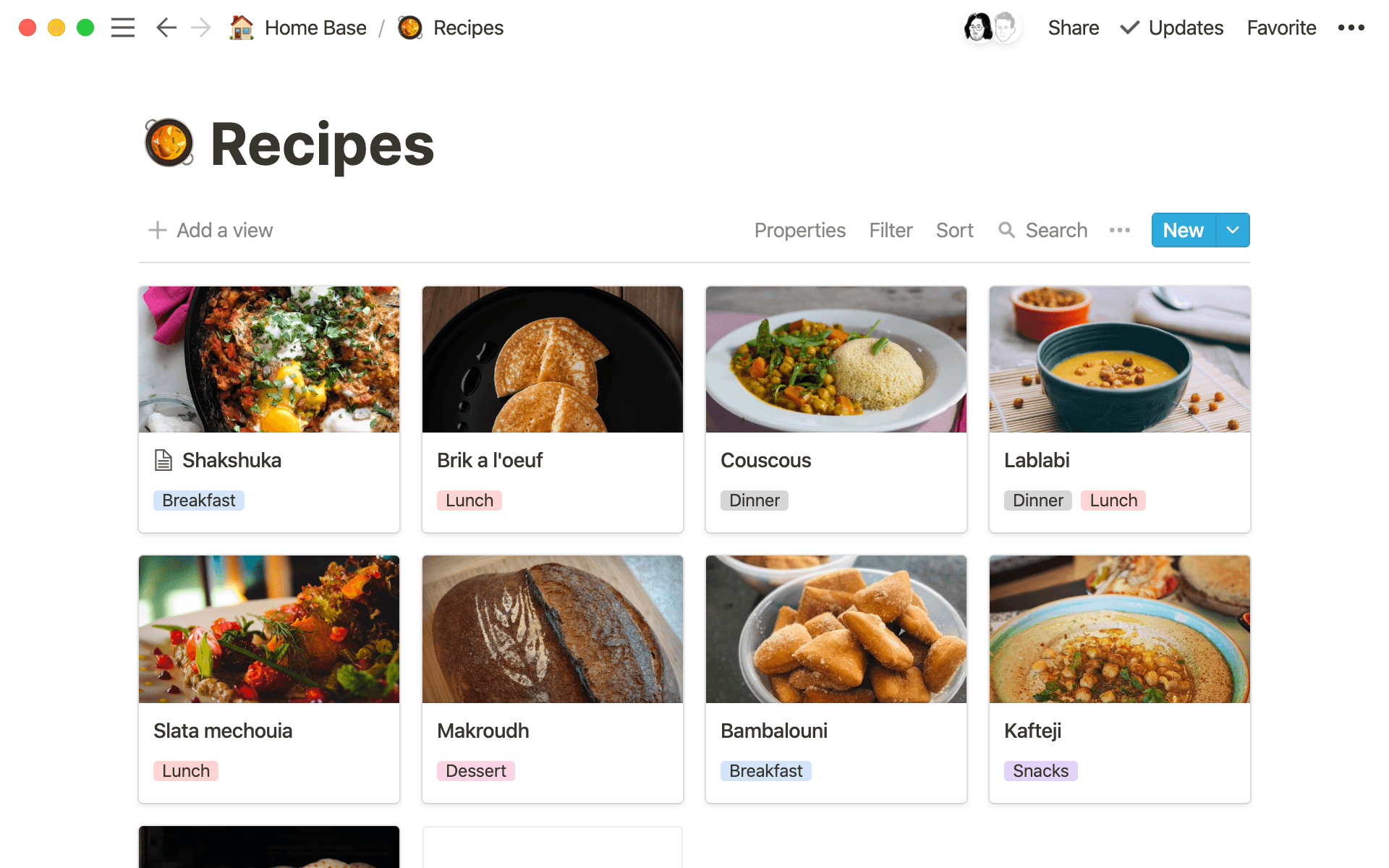Image resolution: width=1389 pixels, height=868 pixels.
Task: Open the Sort options
Action: (954, 230)
